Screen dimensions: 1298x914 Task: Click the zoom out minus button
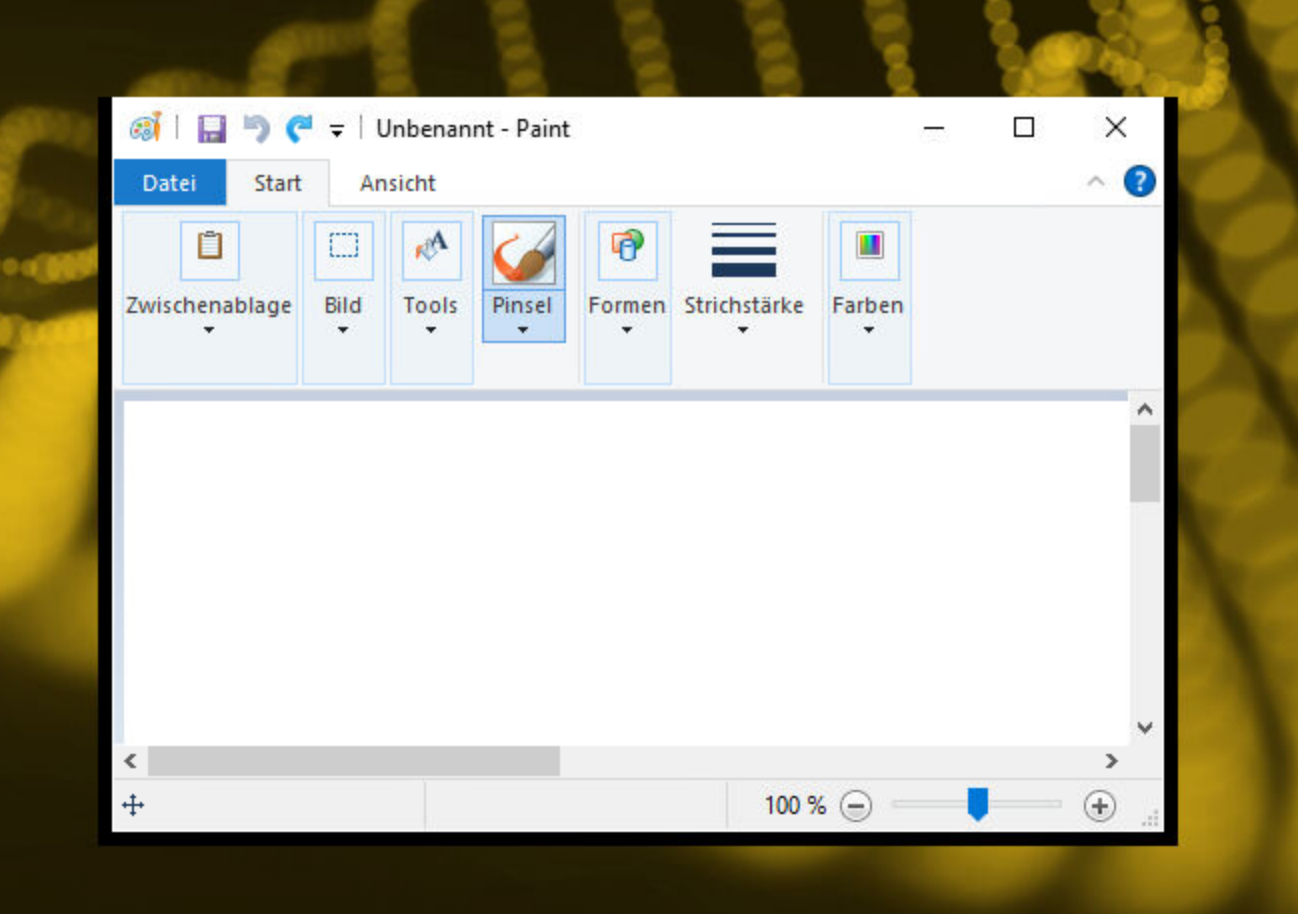click(x=855, y=806)
